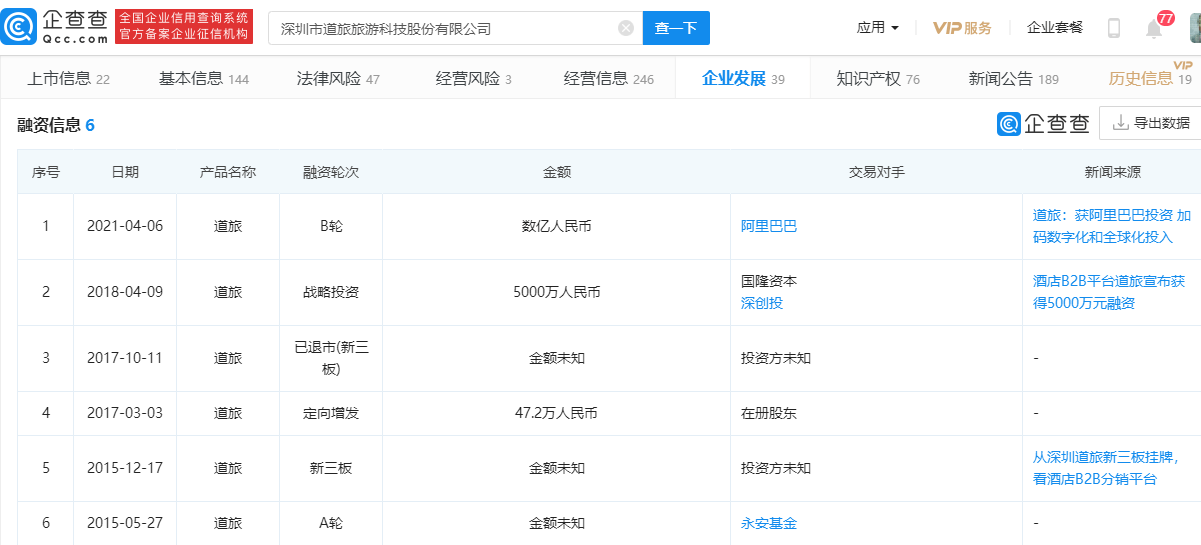Open news 从深圳道旅新三板挂牌

pos(1106,468)
